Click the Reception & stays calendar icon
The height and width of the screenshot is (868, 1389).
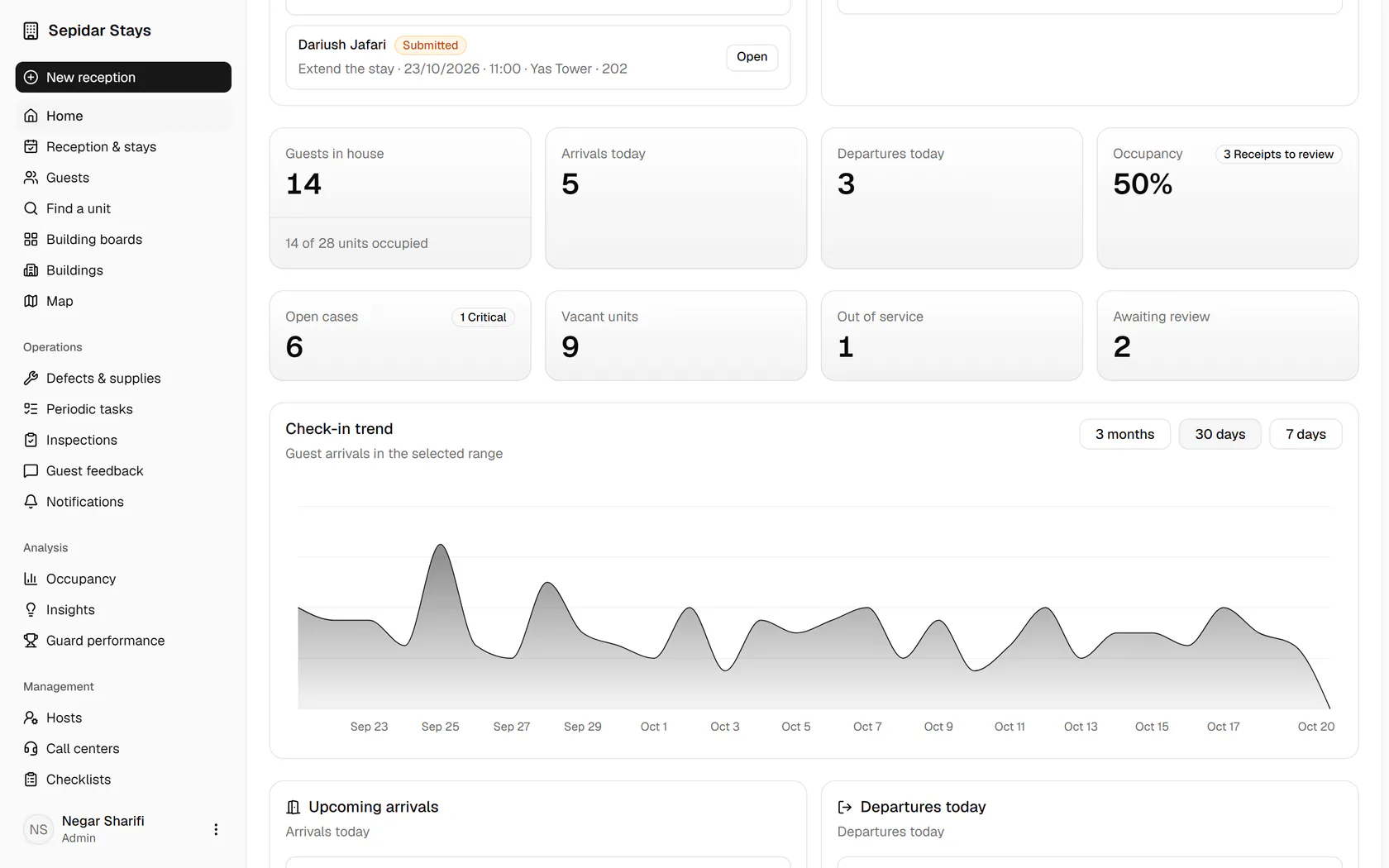click(x=31, y=146)
